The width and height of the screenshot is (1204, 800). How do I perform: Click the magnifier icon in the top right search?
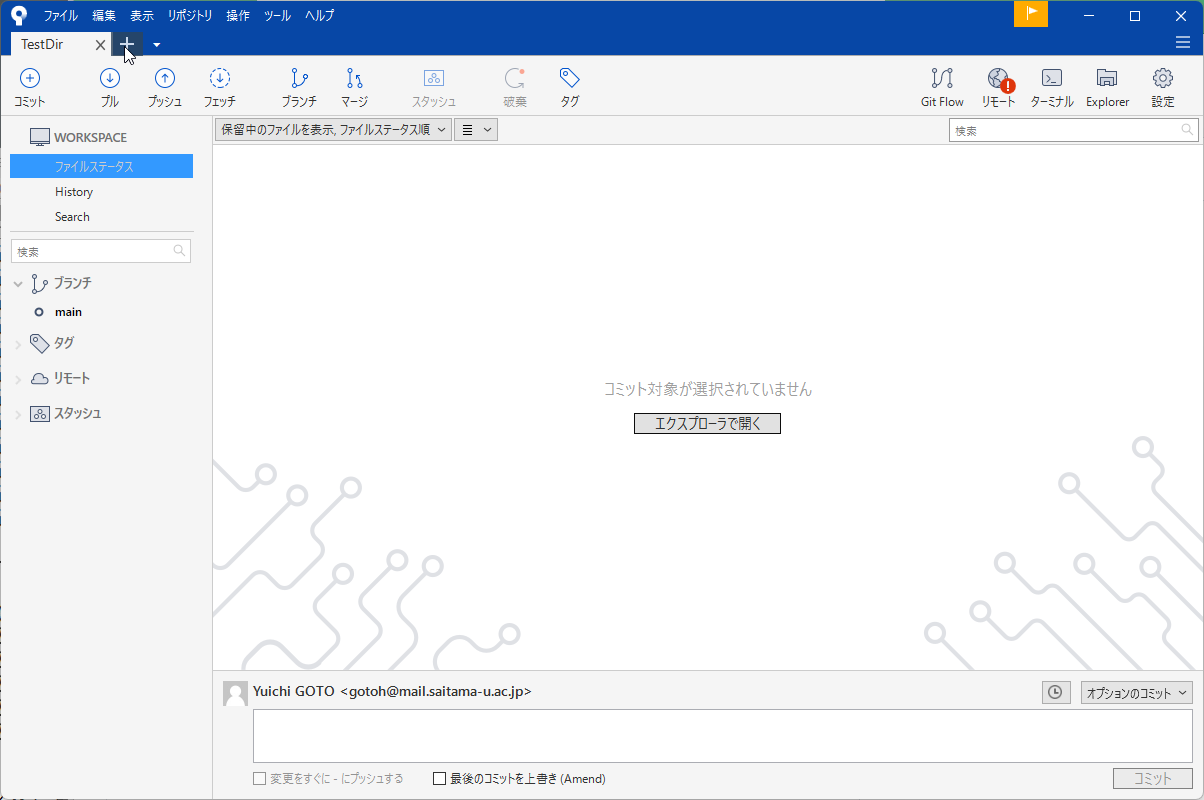click(x=1187, y=130)
